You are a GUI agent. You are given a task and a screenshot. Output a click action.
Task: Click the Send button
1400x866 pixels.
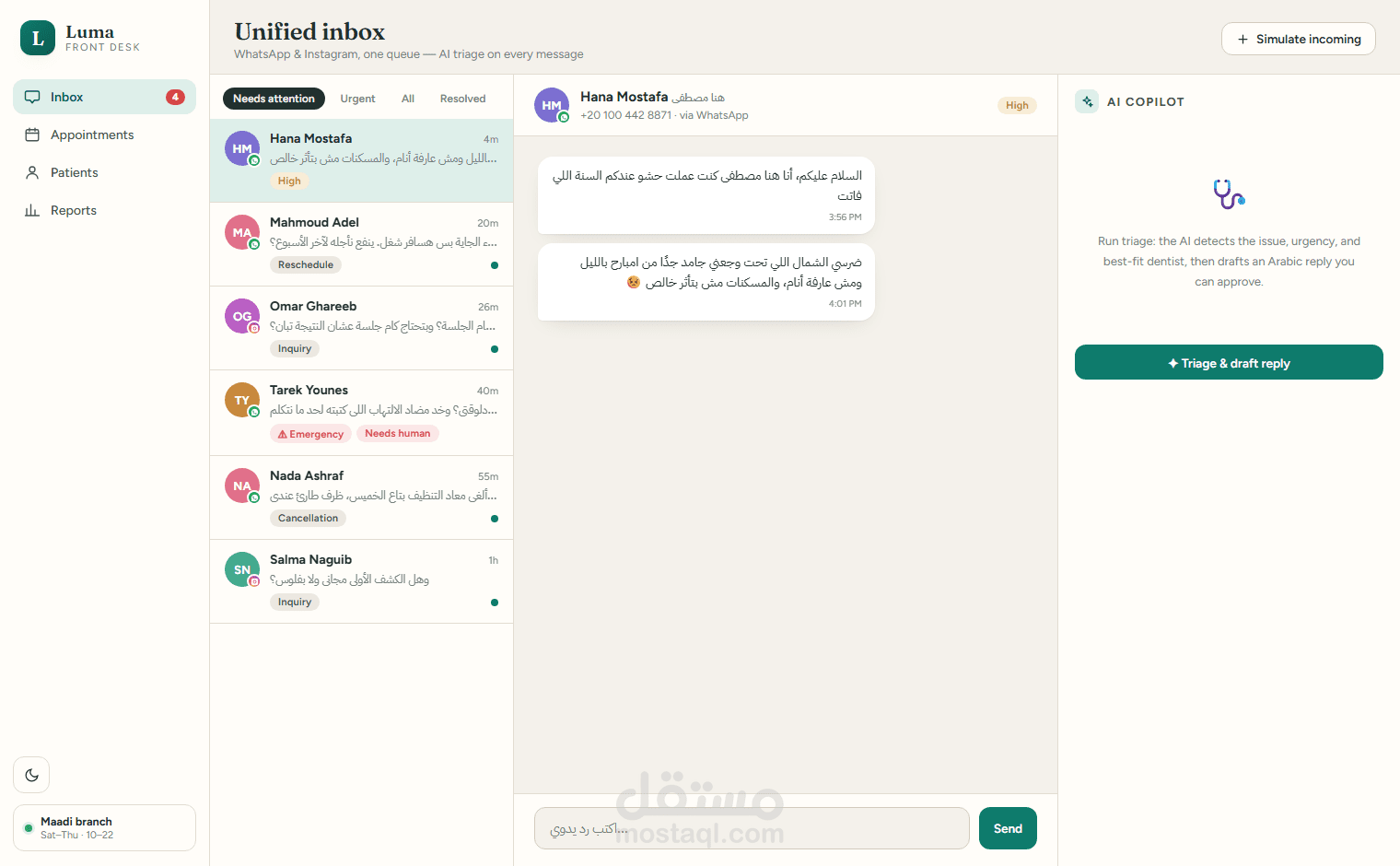(1008, 828)
